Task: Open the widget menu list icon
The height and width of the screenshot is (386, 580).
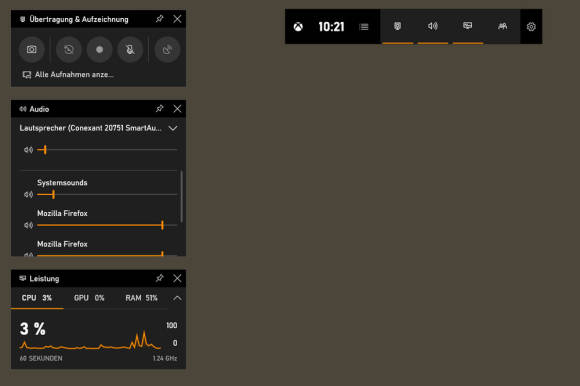Action: (364, 27)
